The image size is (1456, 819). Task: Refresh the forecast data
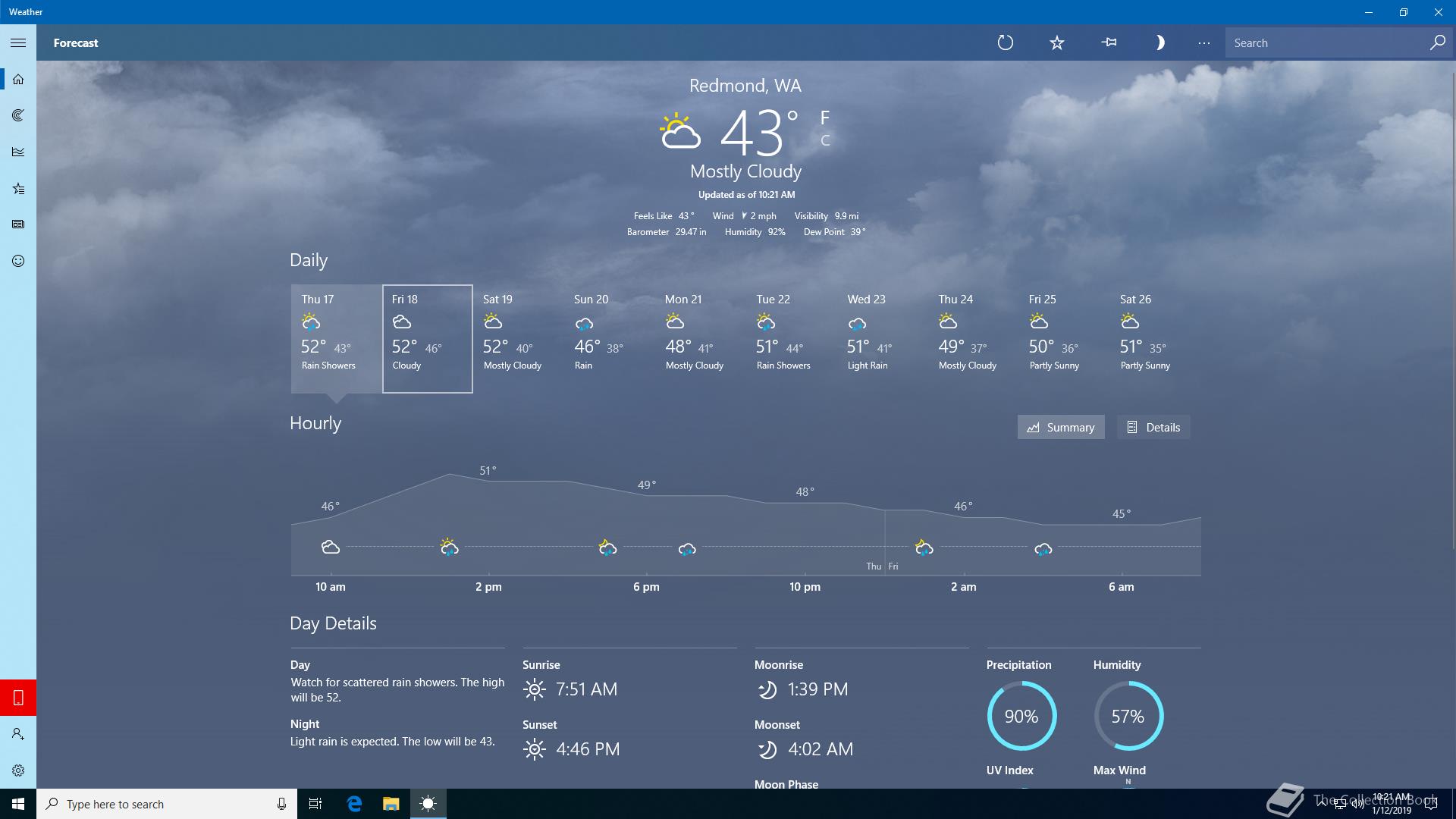(x=1006, y=43)
